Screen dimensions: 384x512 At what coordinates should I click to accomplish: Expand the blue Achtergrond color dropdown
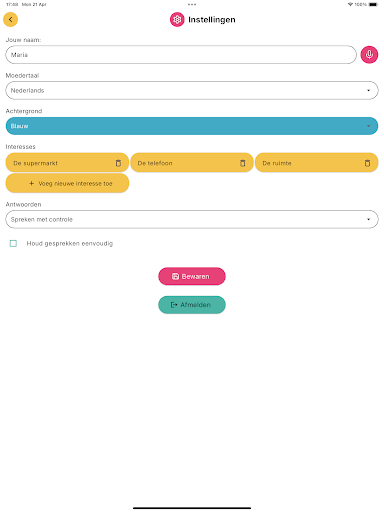[192, 126]
